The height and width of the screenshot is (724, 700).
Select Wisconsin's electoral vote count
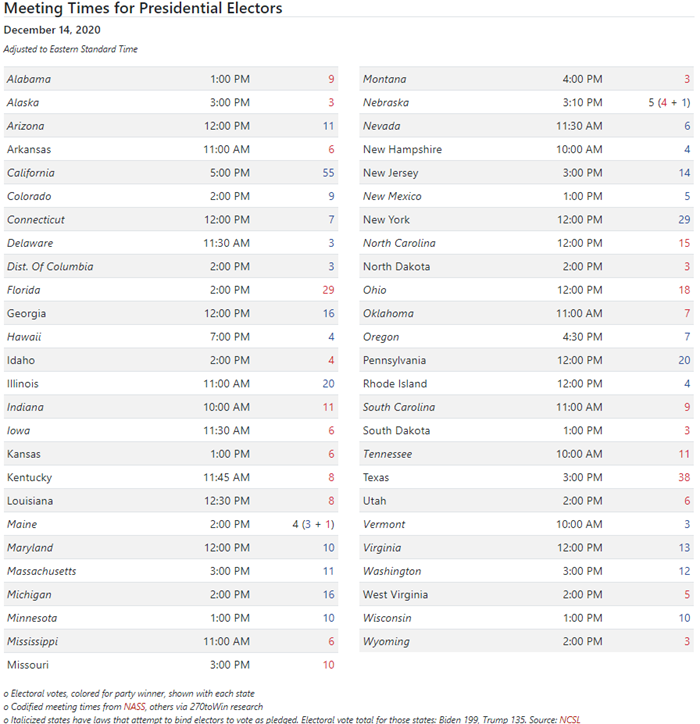click(684, 618)
